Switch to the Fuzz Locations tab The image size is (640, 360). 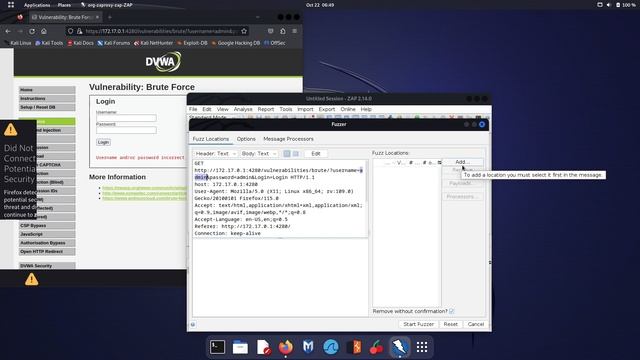(211, 139)
